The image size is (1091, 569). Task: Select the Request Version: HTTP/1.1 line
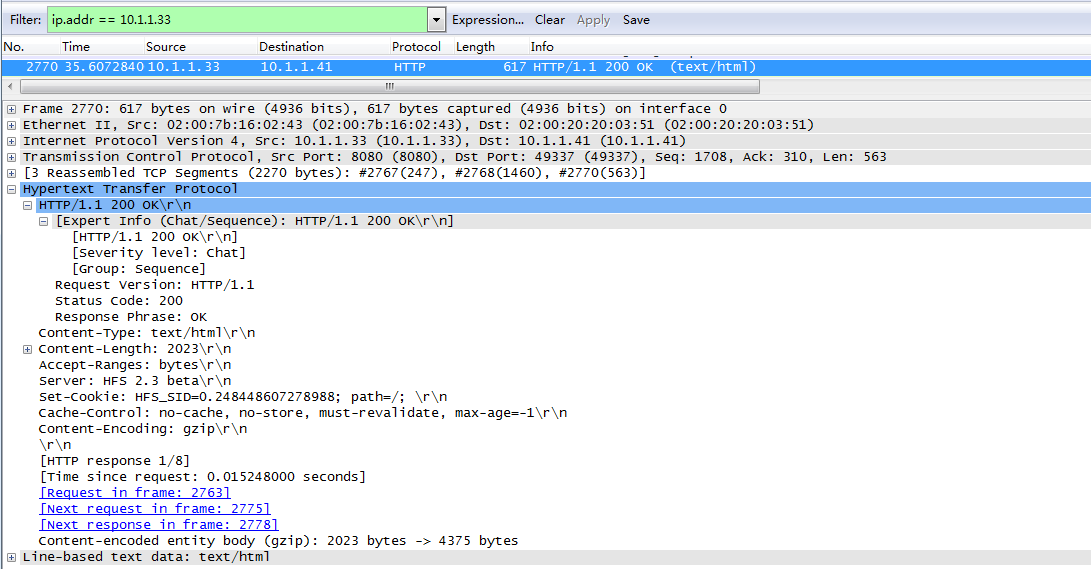(x=154, y=284)
